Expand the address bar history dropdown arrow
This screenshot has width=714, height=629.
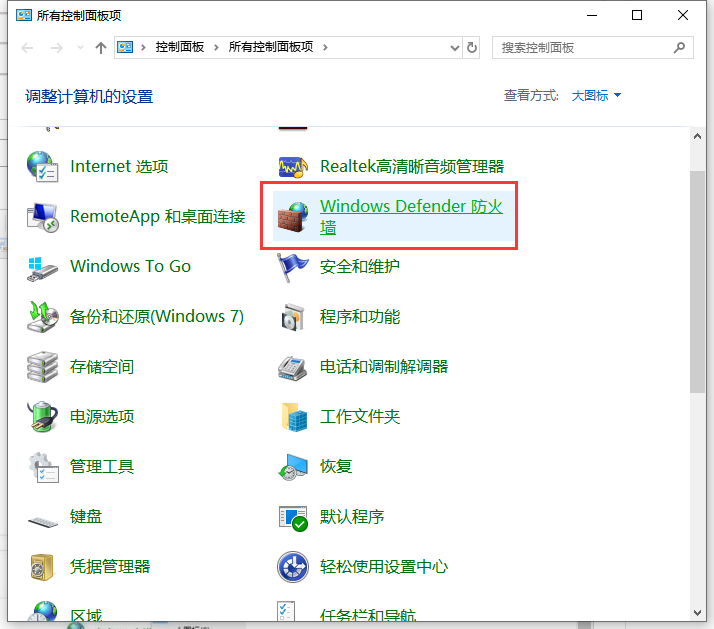pos(453,47)
